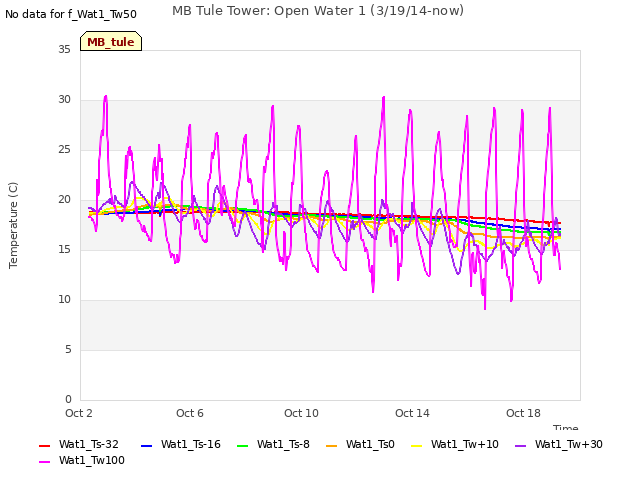Image resolution: width=640 pixels, height=480 pixels.
Task: Click the blue Wat1_Ts-16 legend swatch
Action: tap(146, 446)
